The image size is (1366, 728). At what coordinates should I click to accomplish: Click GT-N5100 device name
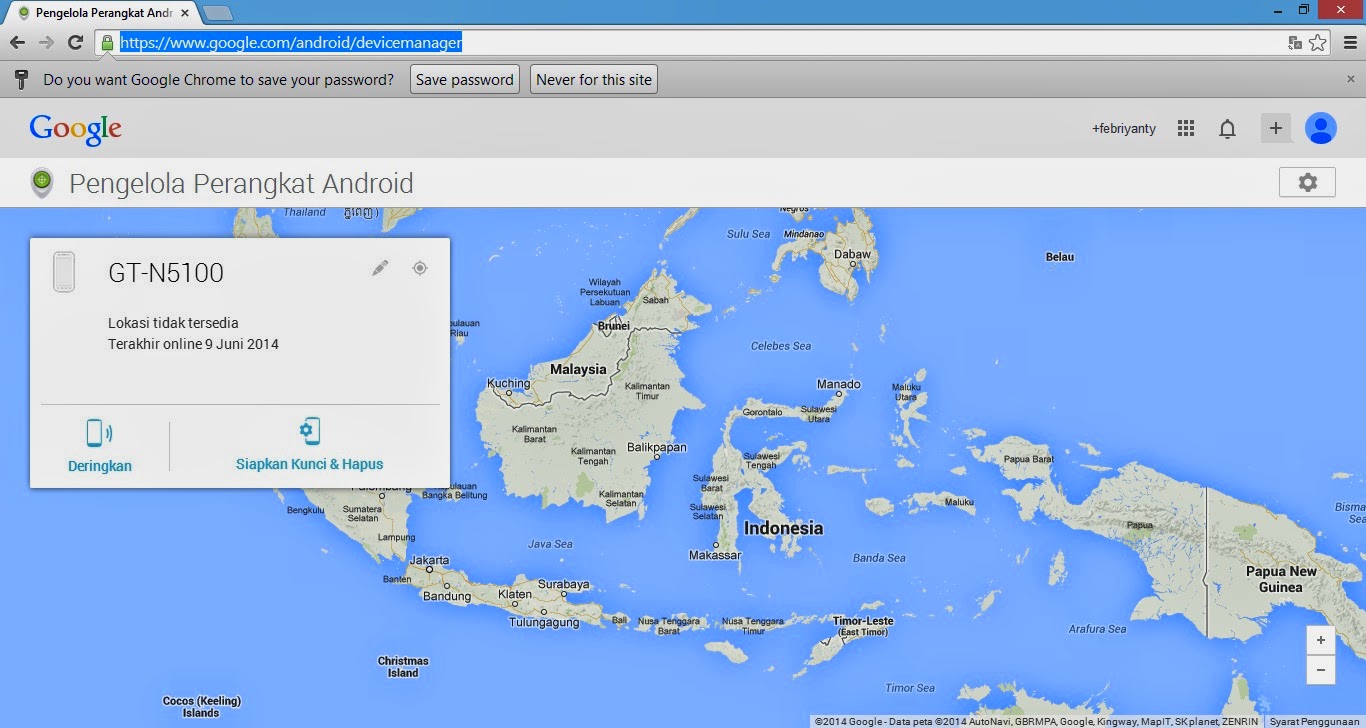[x=166, y=272]
